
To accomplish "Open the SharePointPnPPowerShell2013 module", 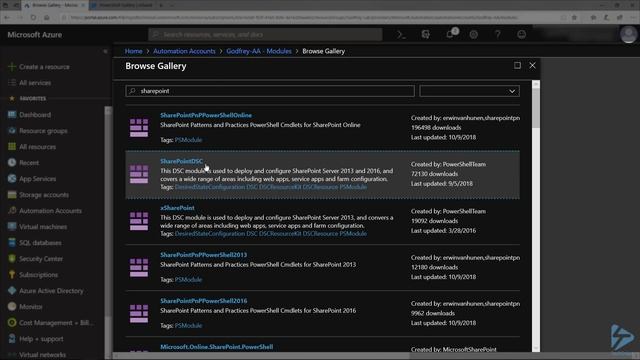I will click(x=203, y=255).
